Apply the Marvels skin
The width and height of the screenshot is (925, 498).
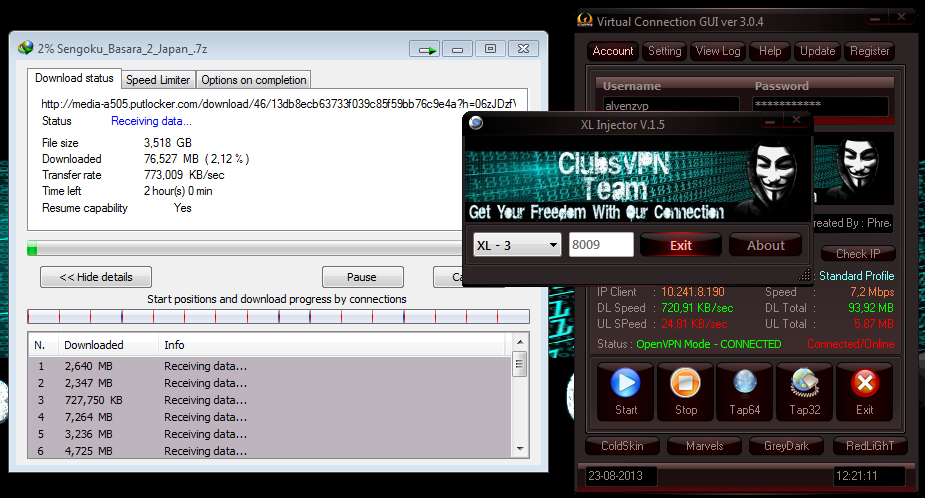704,446
